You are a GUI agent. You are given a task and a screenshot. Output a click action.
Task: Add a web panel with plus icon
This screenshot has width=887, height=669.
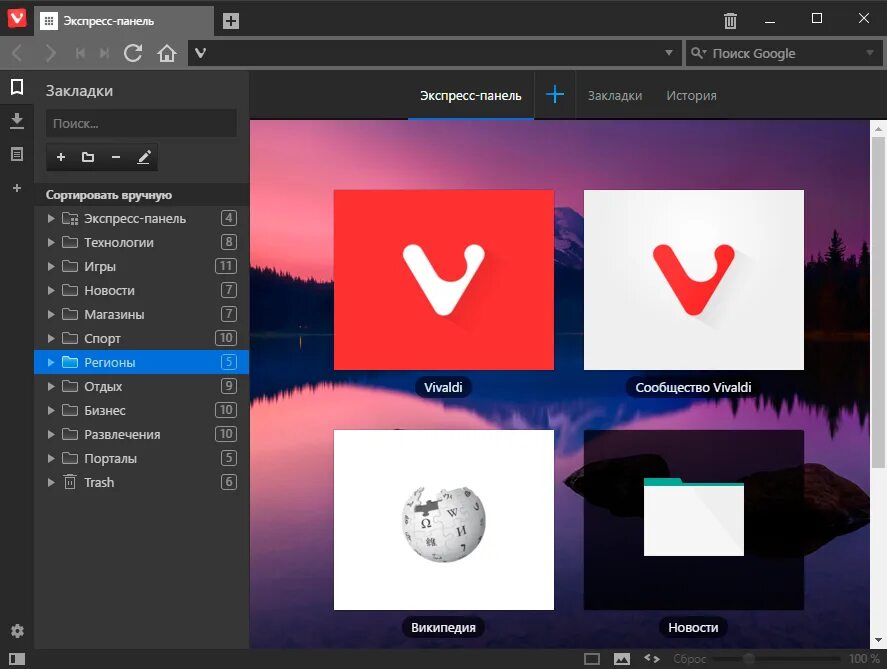17,188
